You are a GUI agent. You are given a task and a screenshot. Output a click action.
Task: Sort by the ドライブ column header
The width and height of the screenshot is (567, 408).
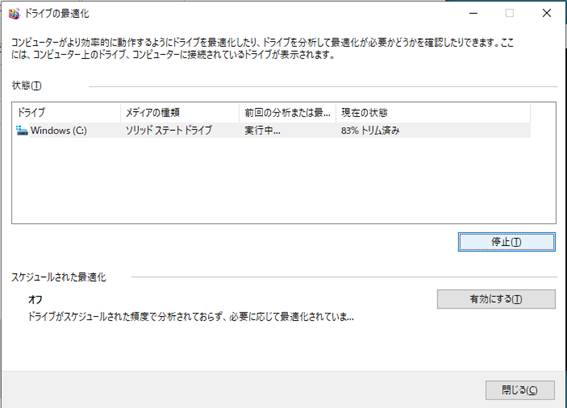[x=66, y=112]
